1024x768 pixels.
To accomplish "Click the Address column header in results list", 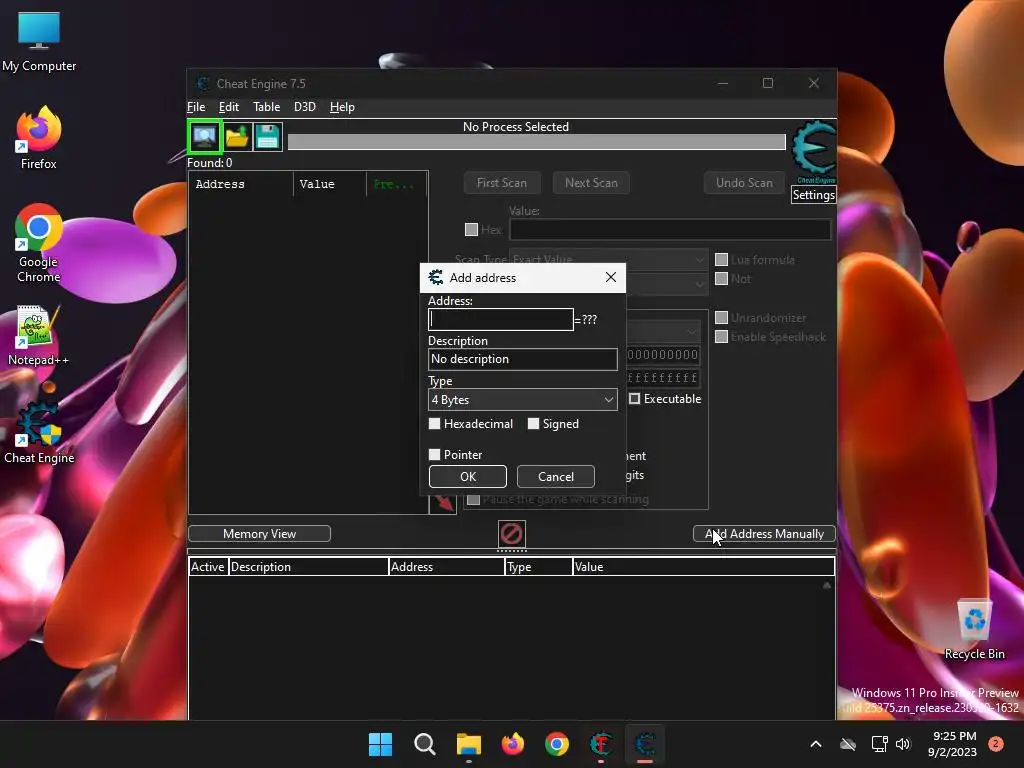I will (x=241, y=184).
